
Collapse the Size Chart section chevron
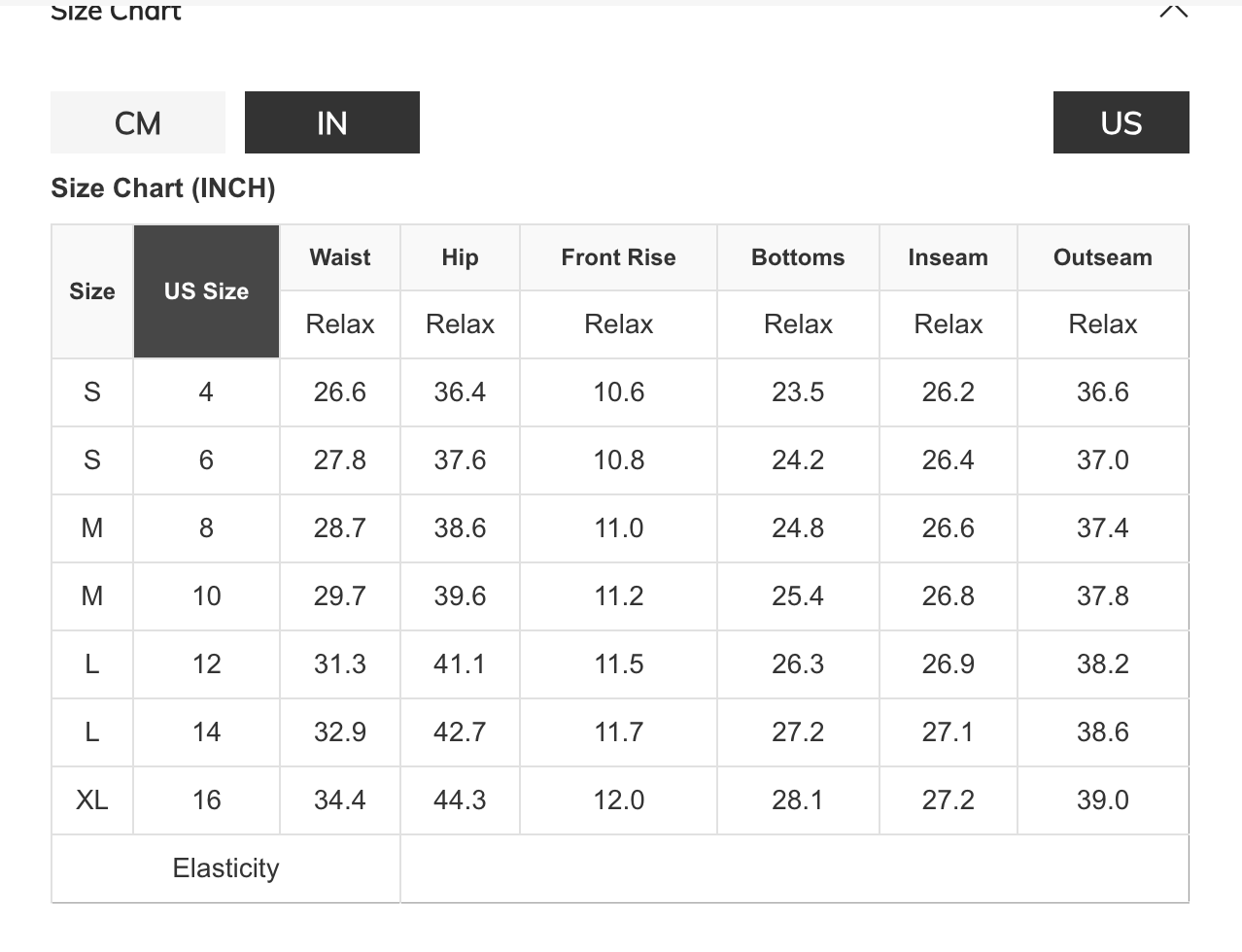(1173, 11)
